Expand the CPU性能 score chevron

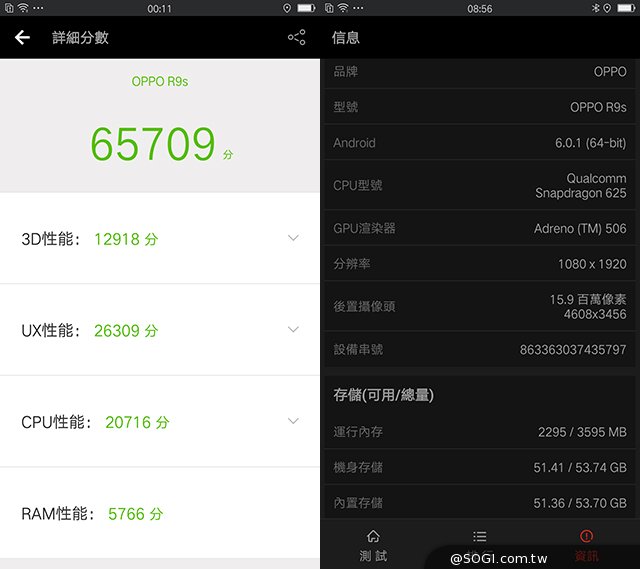(293, 420)
